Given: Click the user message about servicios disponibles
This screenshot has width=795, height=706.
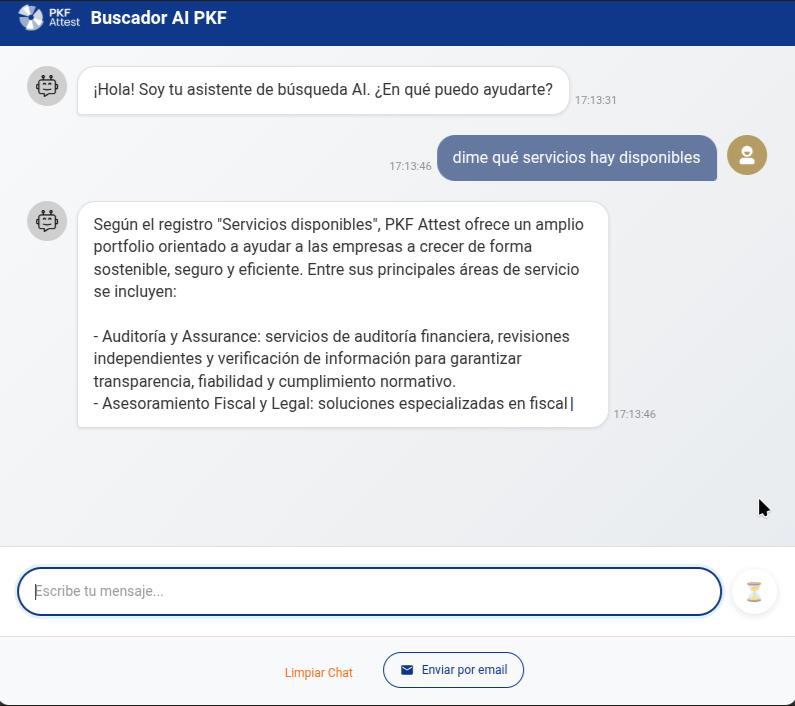Looking at the screenshot, I should (x=576, y=158).
